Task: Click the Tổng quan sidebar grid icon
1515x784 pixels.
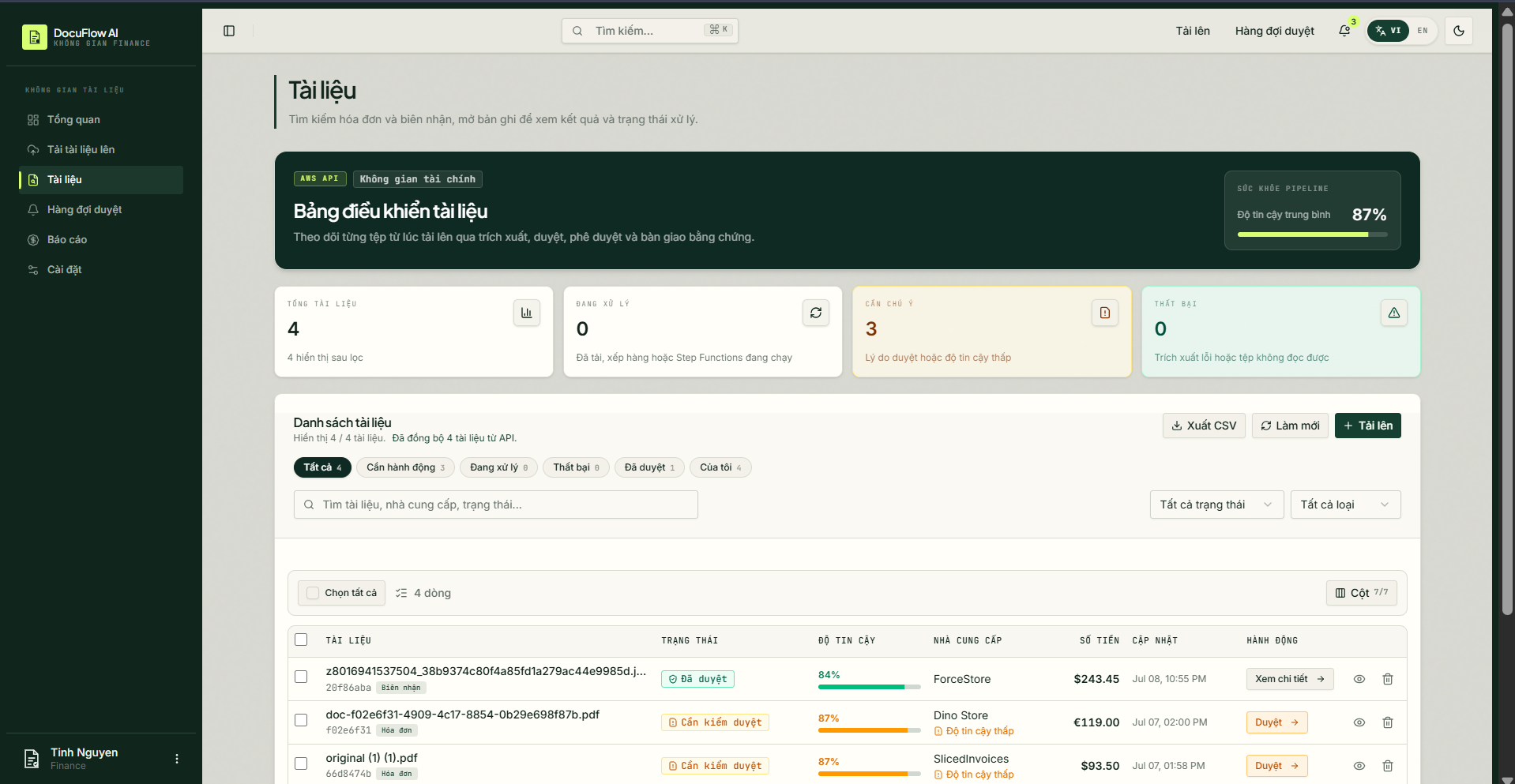Action: (33, 120)
